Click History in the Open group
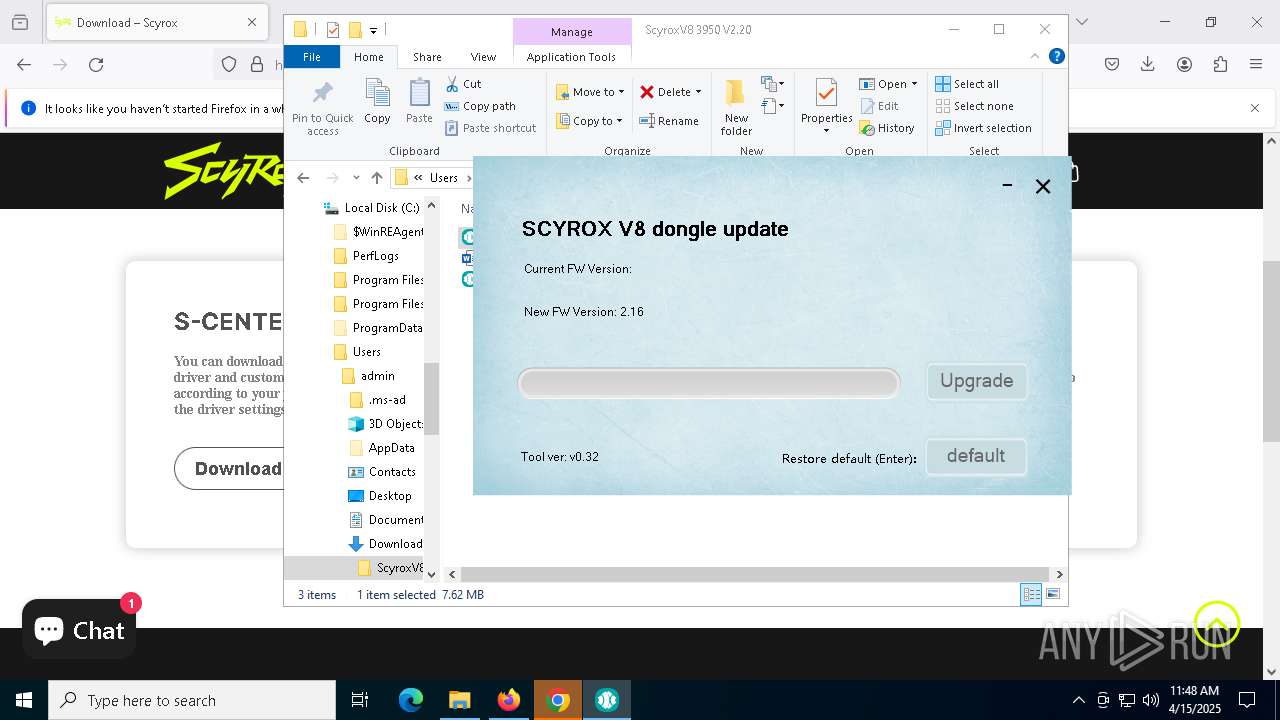 click(x=887, y=128)
